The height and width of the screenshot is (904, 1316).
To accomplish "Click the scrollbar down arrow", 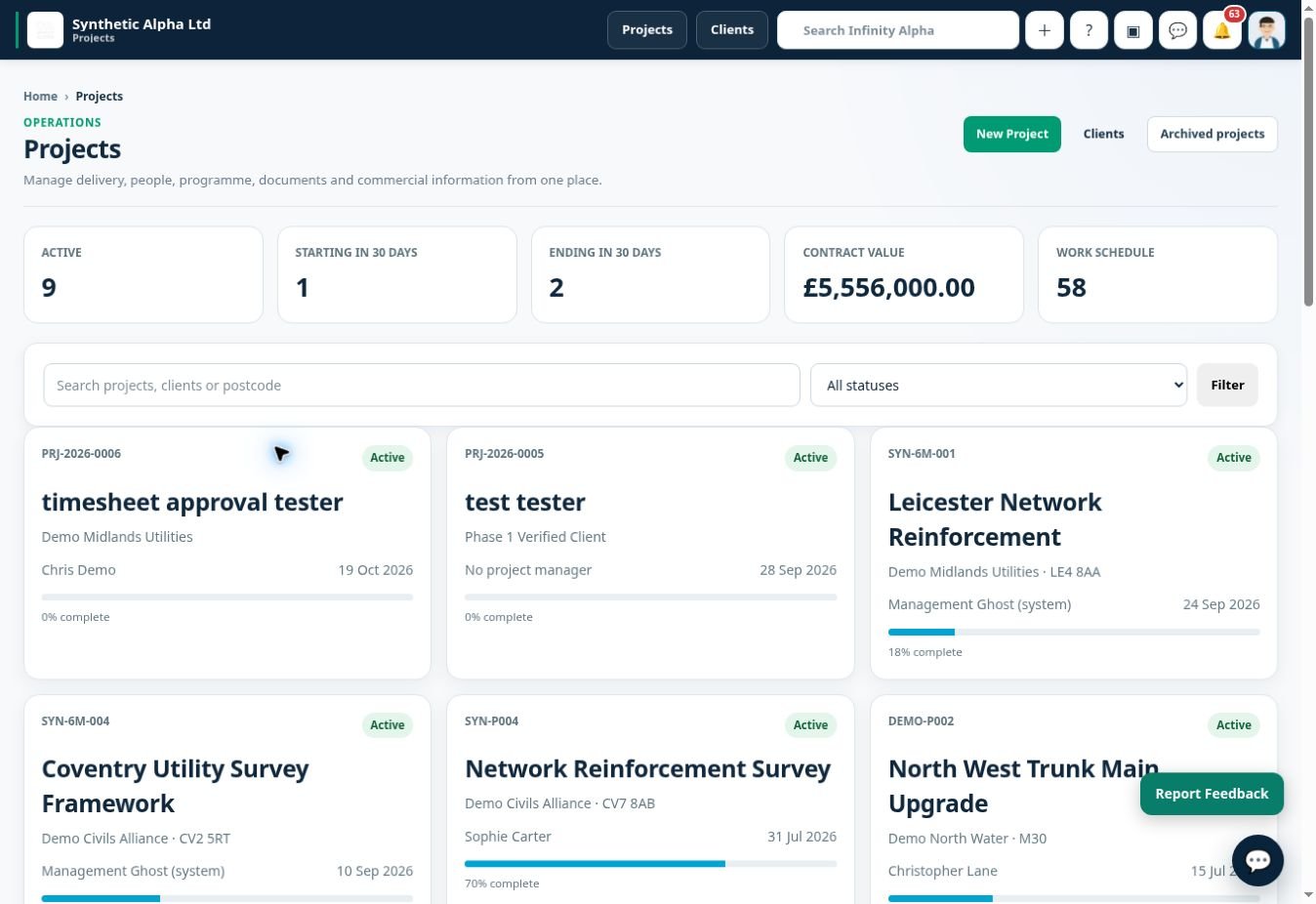I will click(1308, 895).
